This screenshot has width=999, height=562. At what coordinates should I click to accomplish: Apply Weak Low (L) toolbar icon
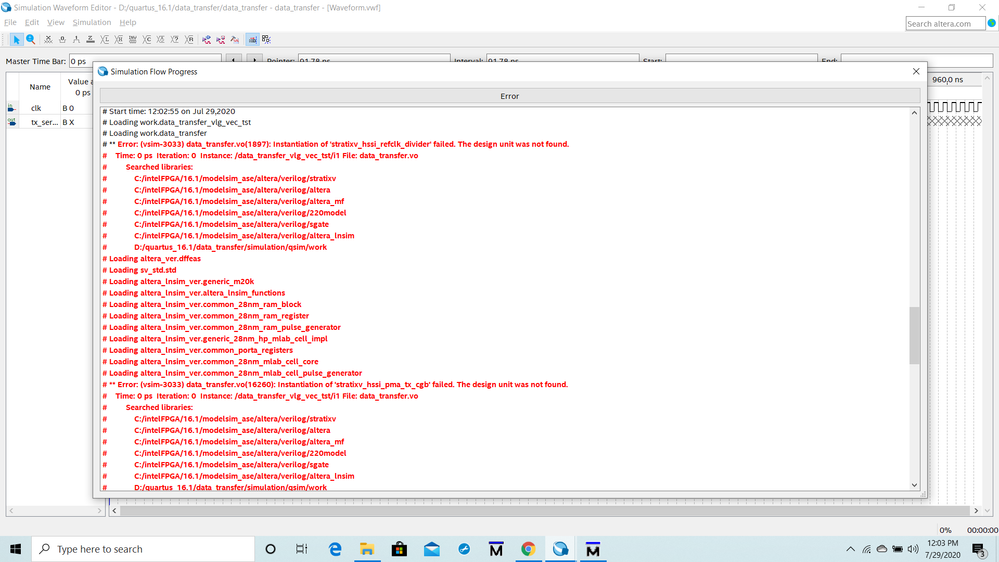[104, 40]
